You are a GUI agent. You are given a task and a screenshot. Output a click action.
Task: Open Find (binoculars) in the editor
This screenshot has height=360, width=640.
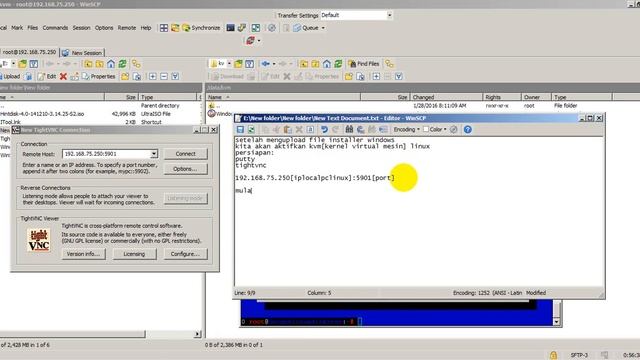349,129
